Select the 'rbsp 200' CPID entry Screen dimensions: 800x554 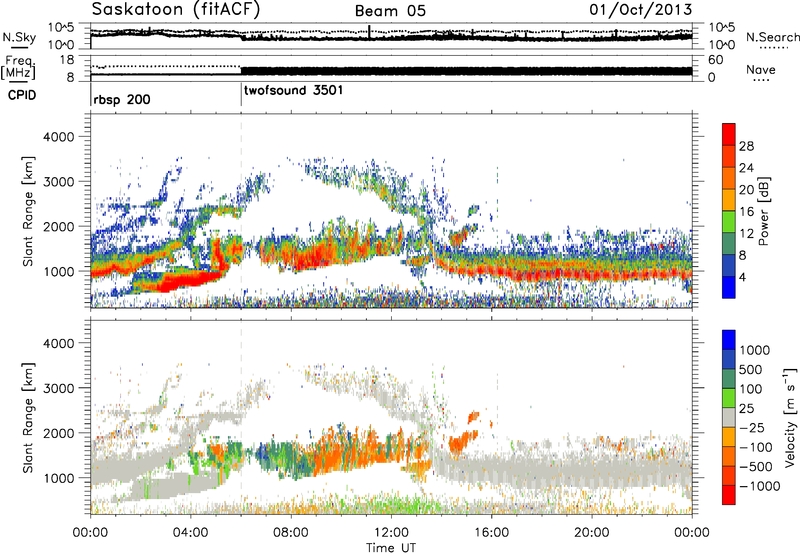(x=122, y=99)
